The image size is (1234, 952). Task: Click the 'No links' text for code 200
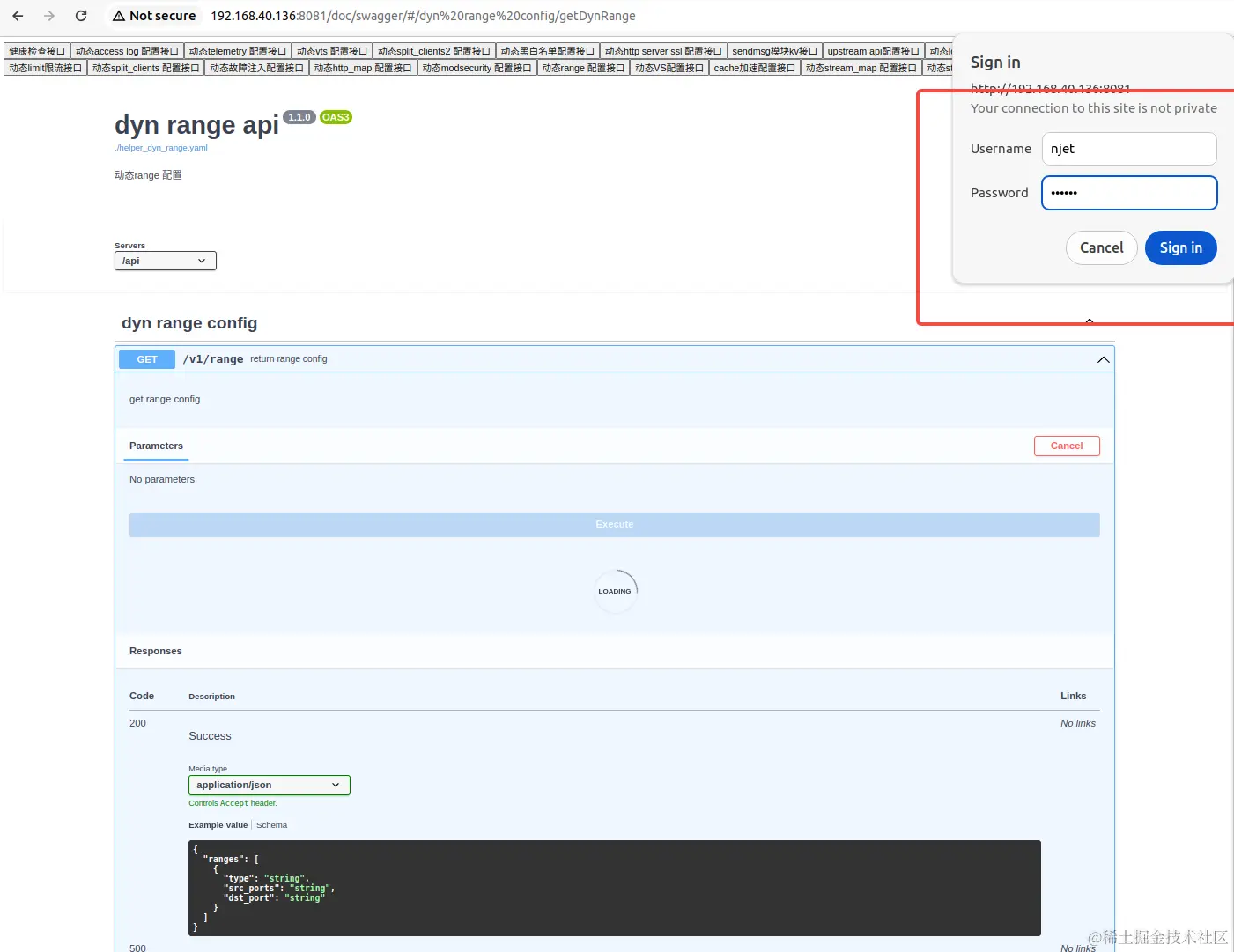point(1078,723)
